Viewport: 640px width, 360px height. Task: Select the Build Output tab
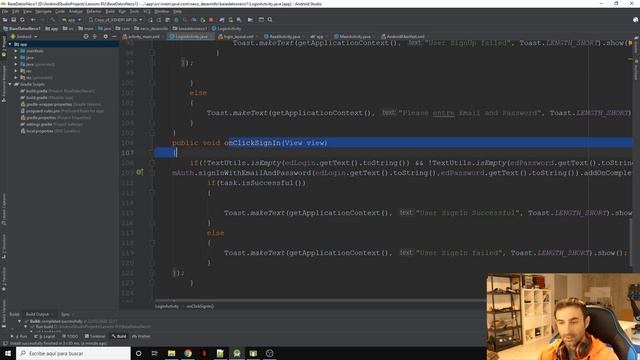38,314
